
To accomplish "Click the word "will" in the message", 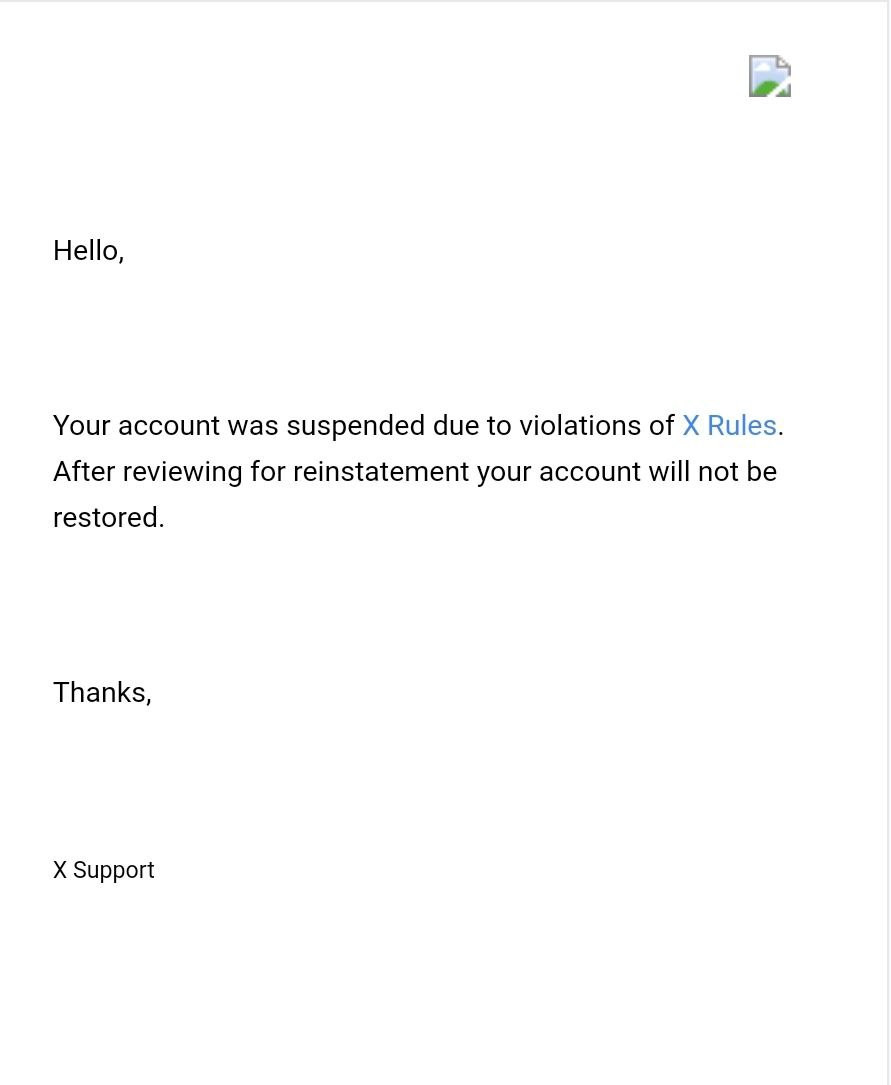I will [x=669, y=472].
